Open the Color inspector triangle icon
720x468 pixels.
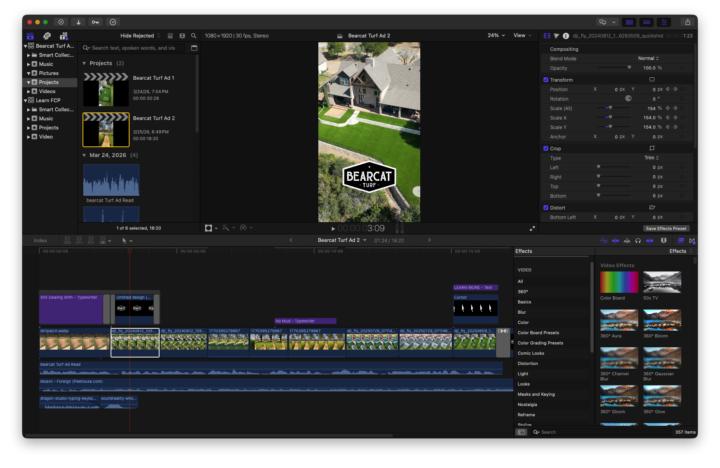pos(556,36)
